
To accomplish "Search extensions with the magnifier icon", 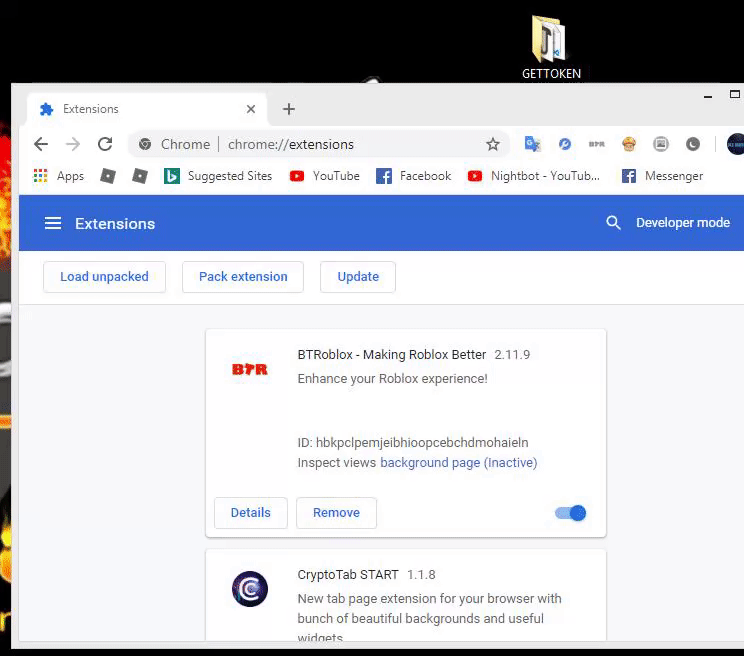I will (x=613, y=222).
